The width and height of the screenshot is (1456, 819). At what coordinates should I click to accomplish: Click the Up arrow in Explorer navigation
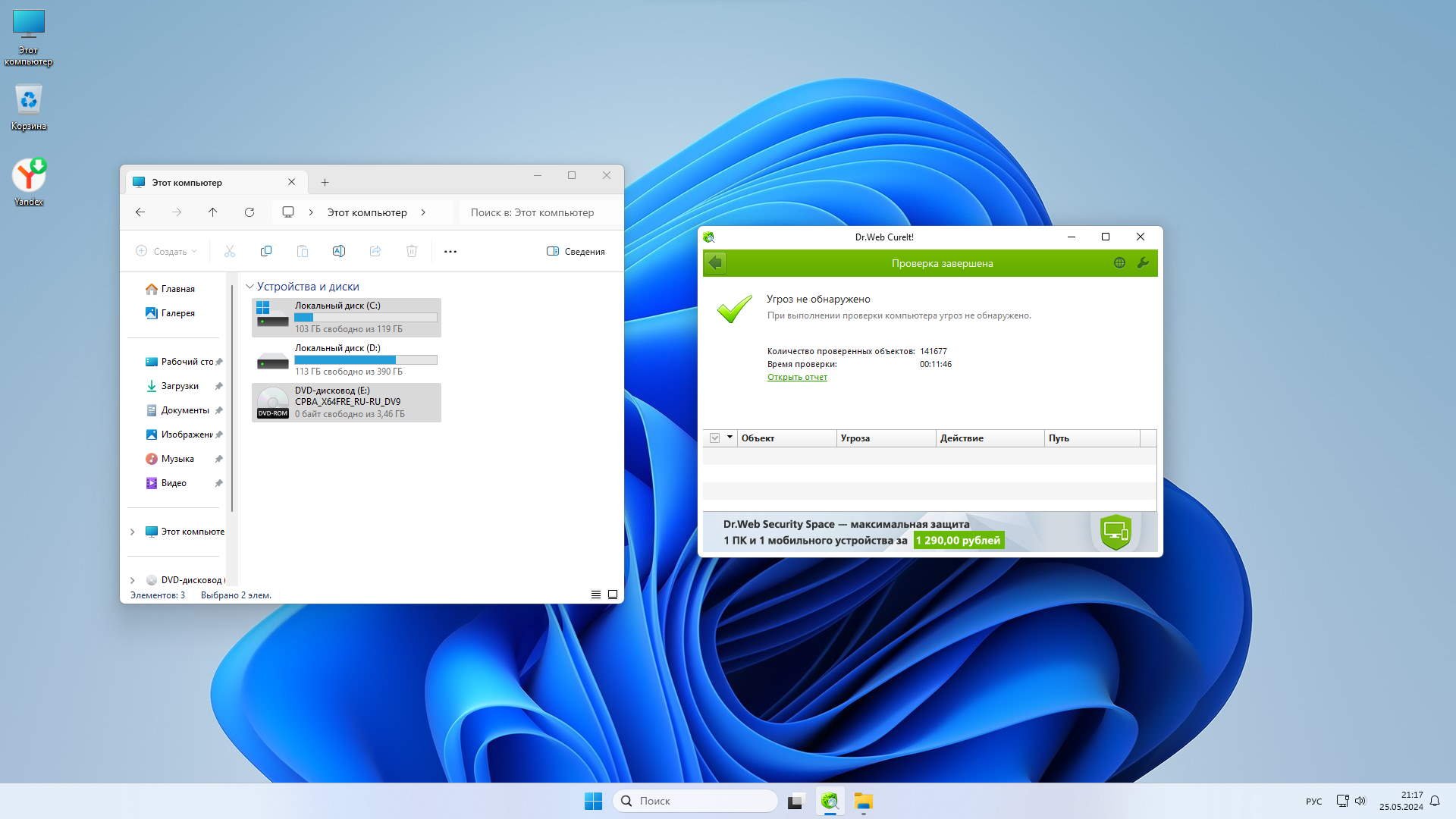[212, 212]
